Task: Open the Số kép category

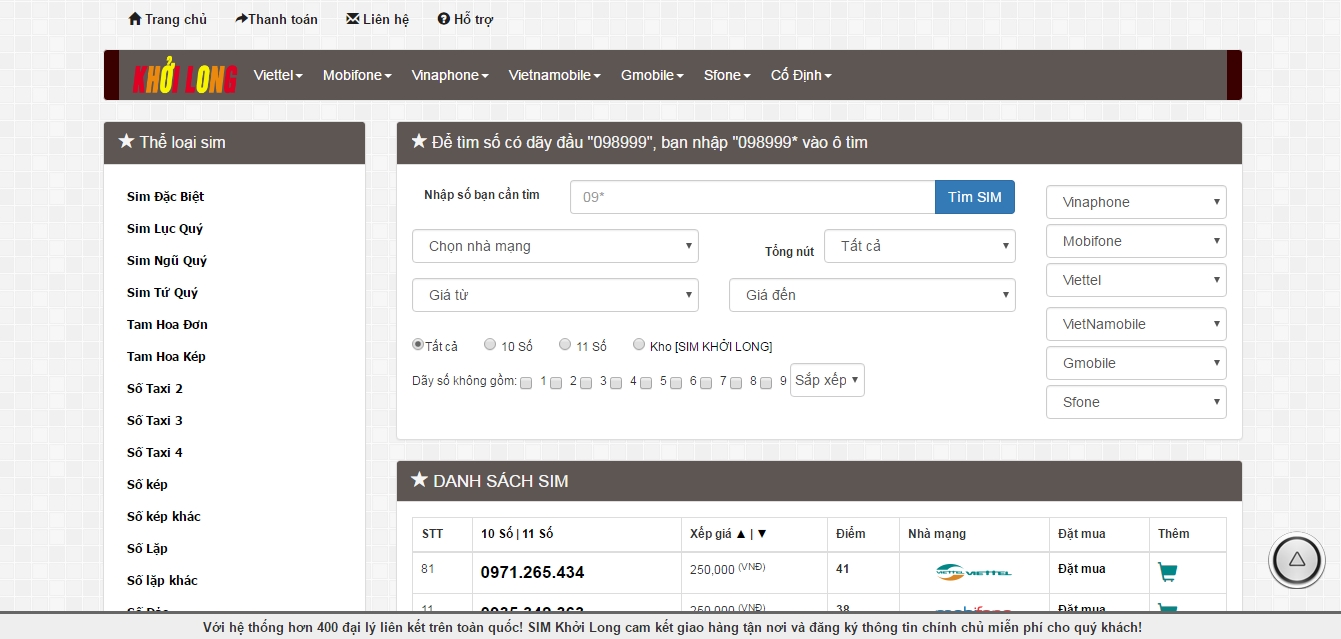Action: pos(147,484)
